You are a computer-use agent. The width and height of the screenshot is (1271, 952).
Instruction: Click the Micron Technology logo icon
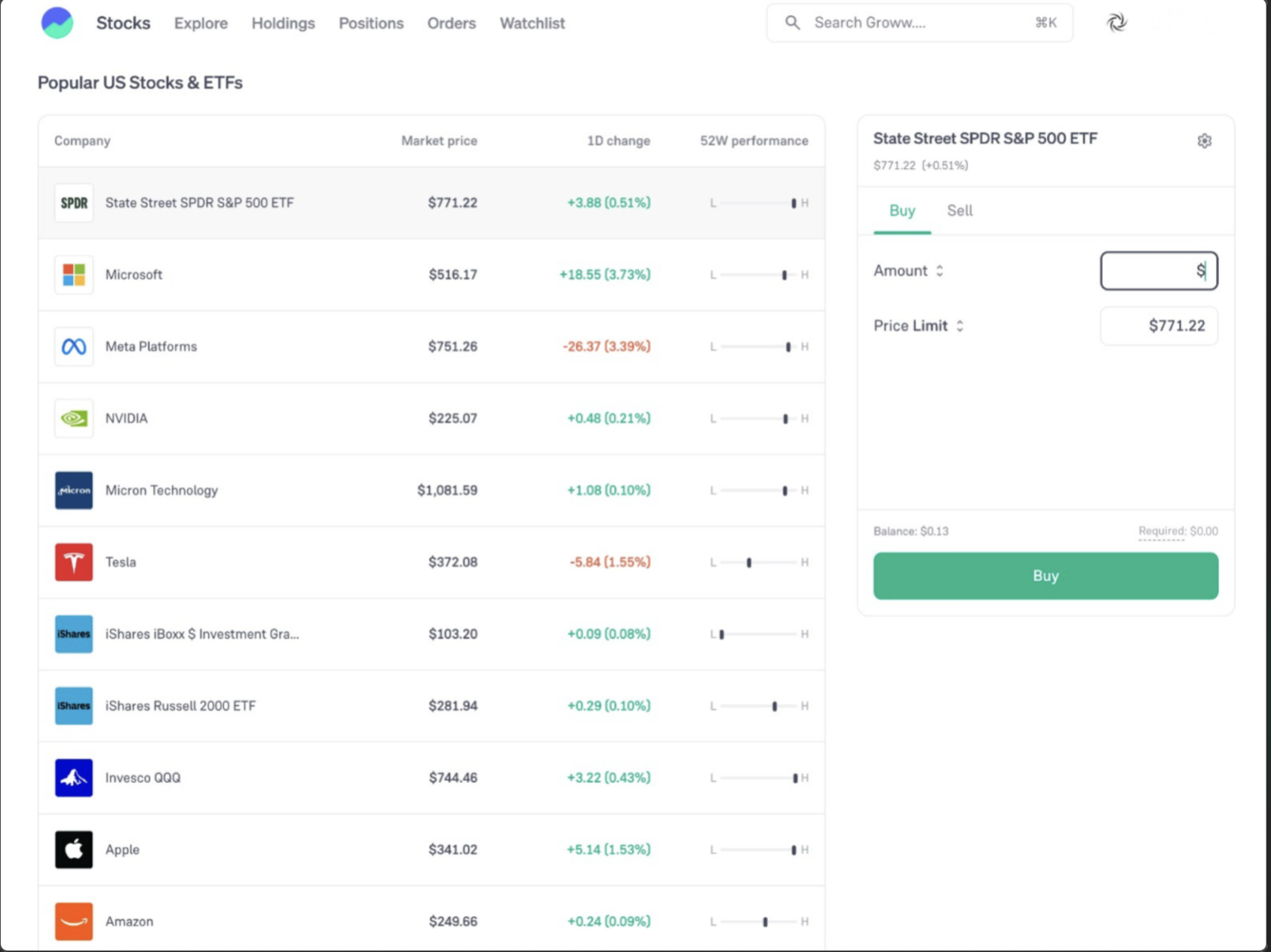click(74, 490)
